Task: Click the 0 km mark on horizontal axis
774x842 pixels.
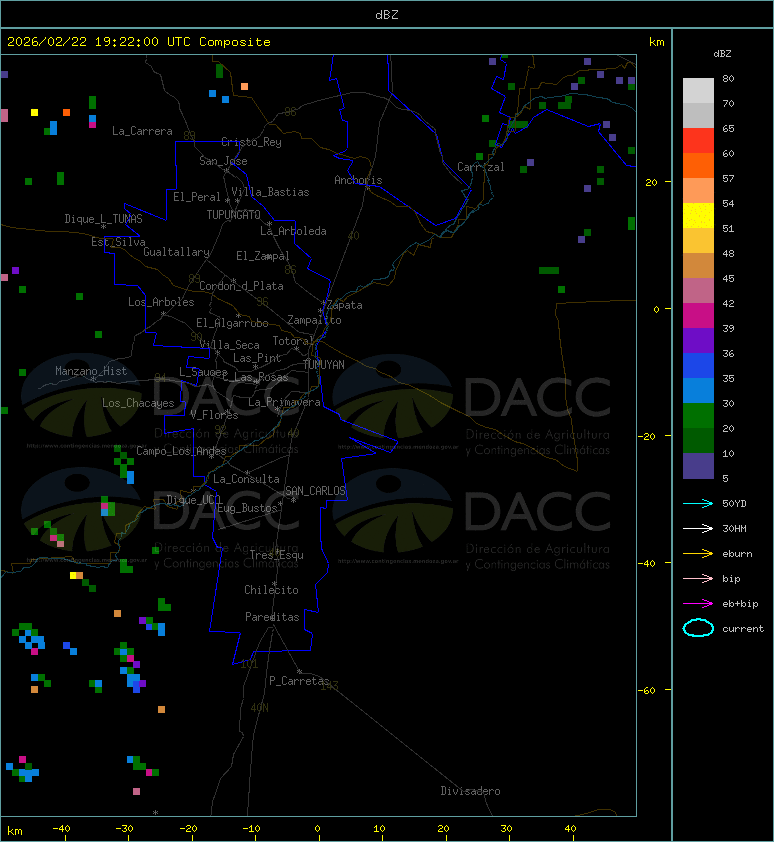Action: pyautogui.click(x=317, y=829)
